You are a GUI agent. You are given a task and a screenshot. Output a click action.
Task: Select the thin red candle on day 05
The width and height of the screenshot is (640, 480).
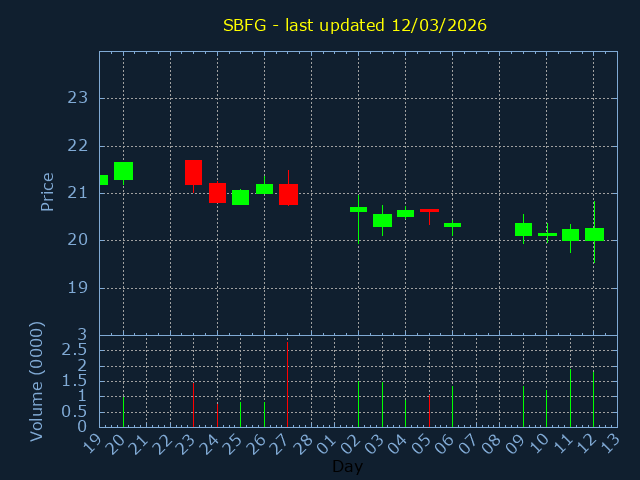click(429, 210)
